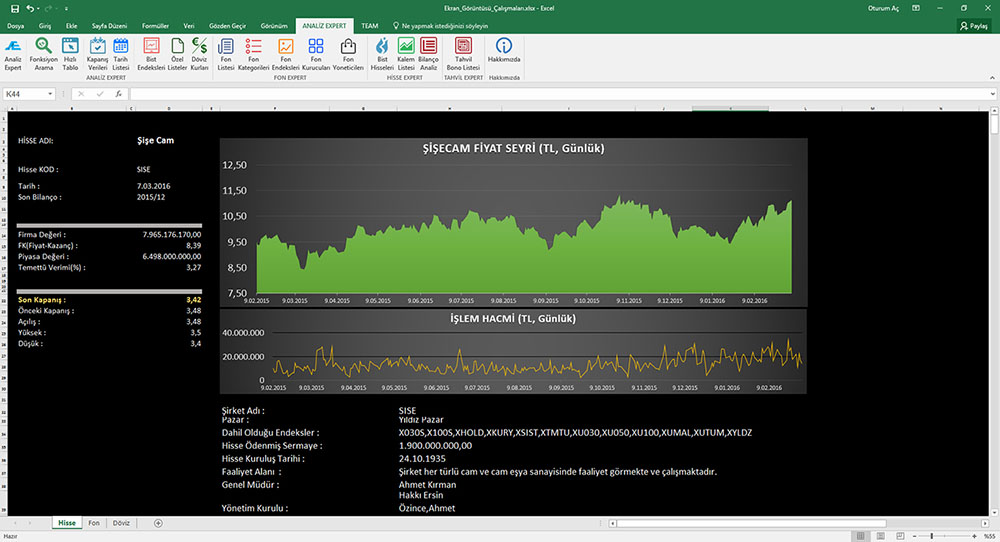This screenshot has width=1000, height=542.
Task: Click the Insert Function fx icon
Action: 119,94
